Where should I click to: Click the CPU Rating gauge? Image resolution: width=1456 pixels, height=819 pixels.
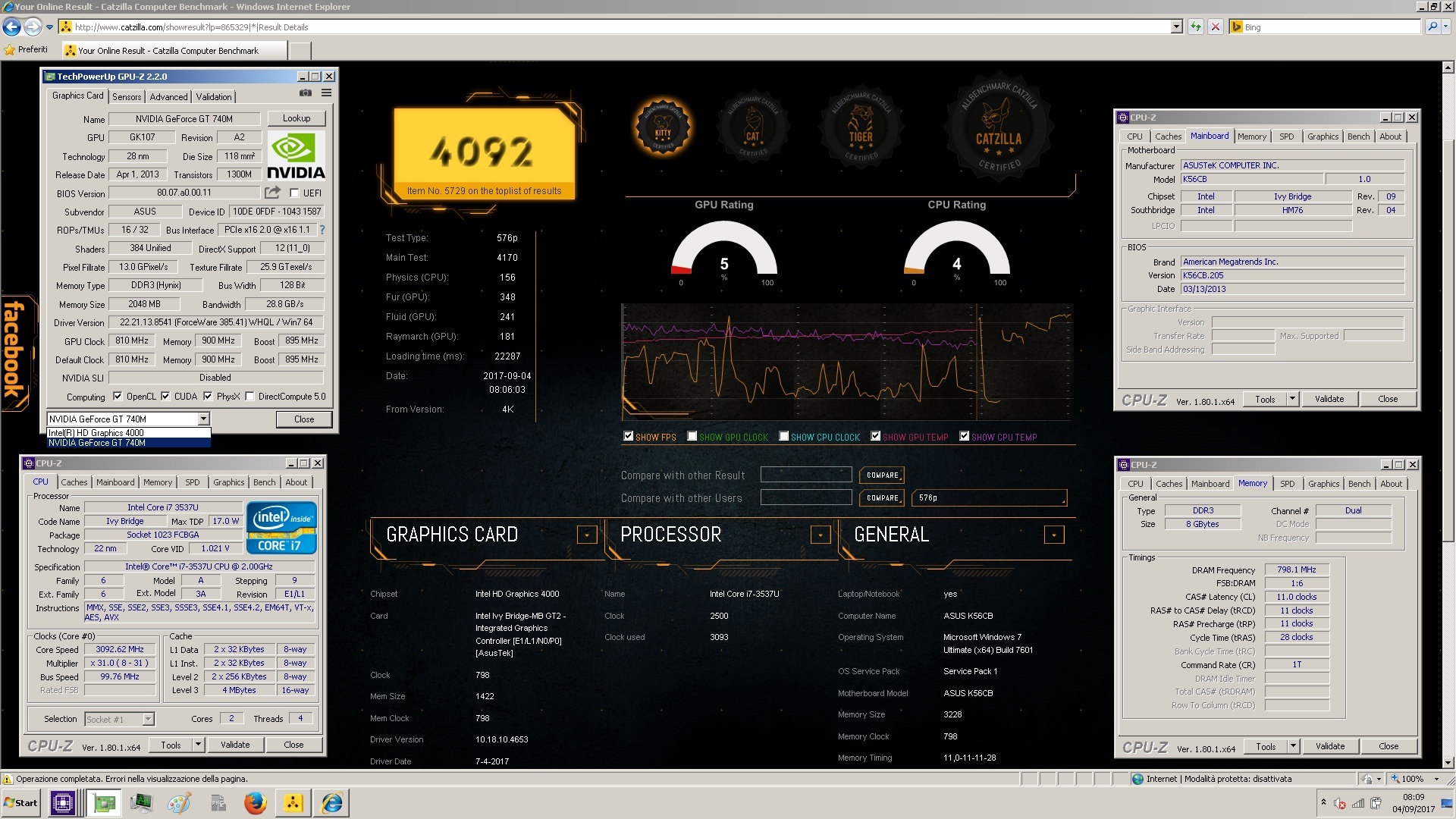pos(957,249)
